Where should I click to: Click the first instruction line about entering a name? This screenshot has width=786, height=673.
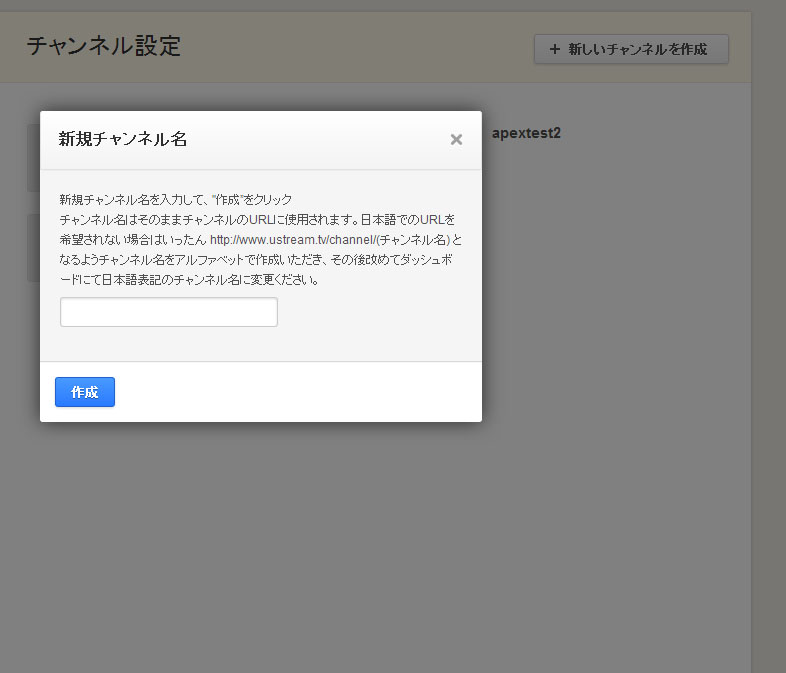pyautogui.click(x=176, y=199)
